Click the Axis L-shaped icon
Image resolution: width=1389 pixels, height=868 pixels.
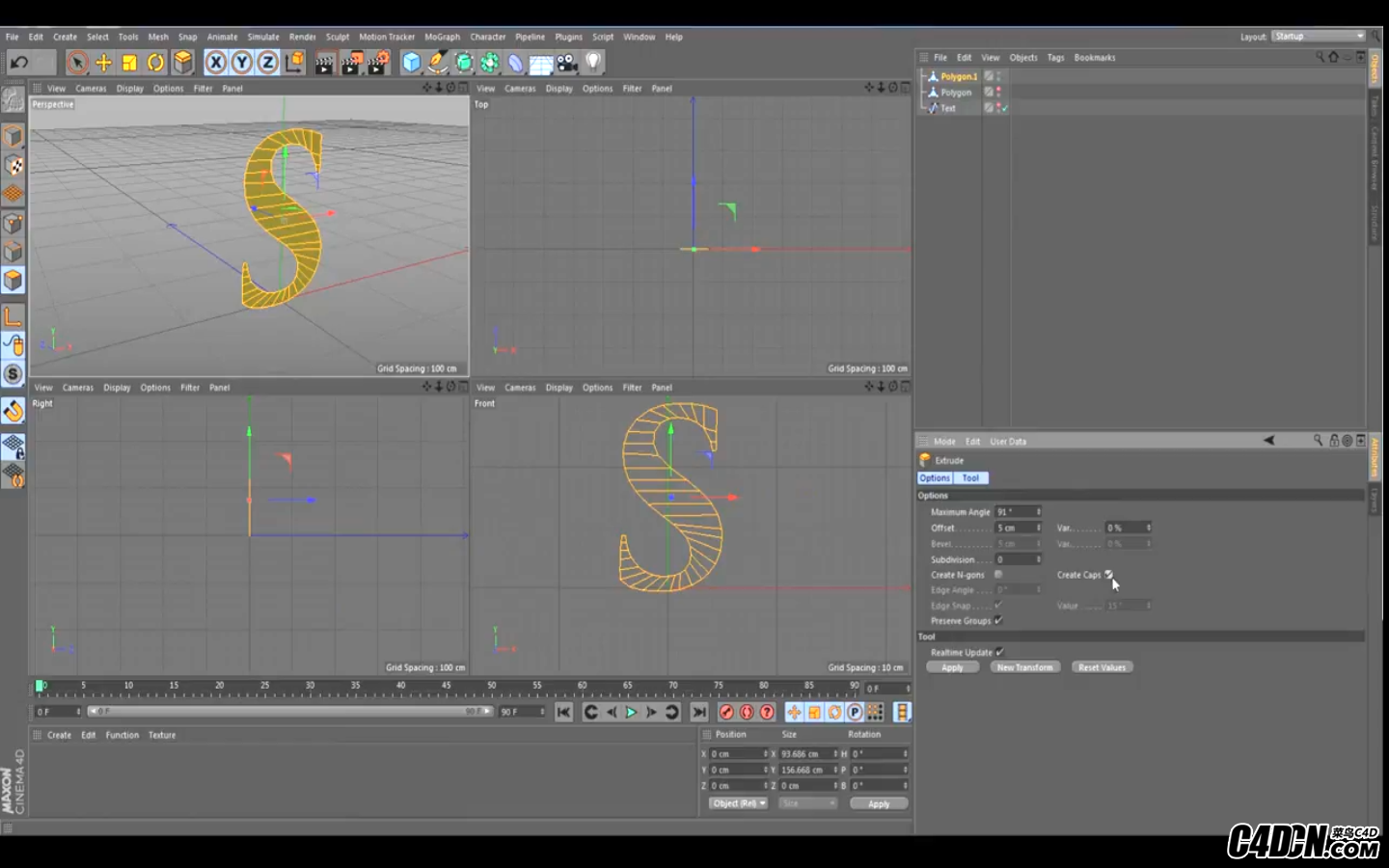(x=13, y=316)
